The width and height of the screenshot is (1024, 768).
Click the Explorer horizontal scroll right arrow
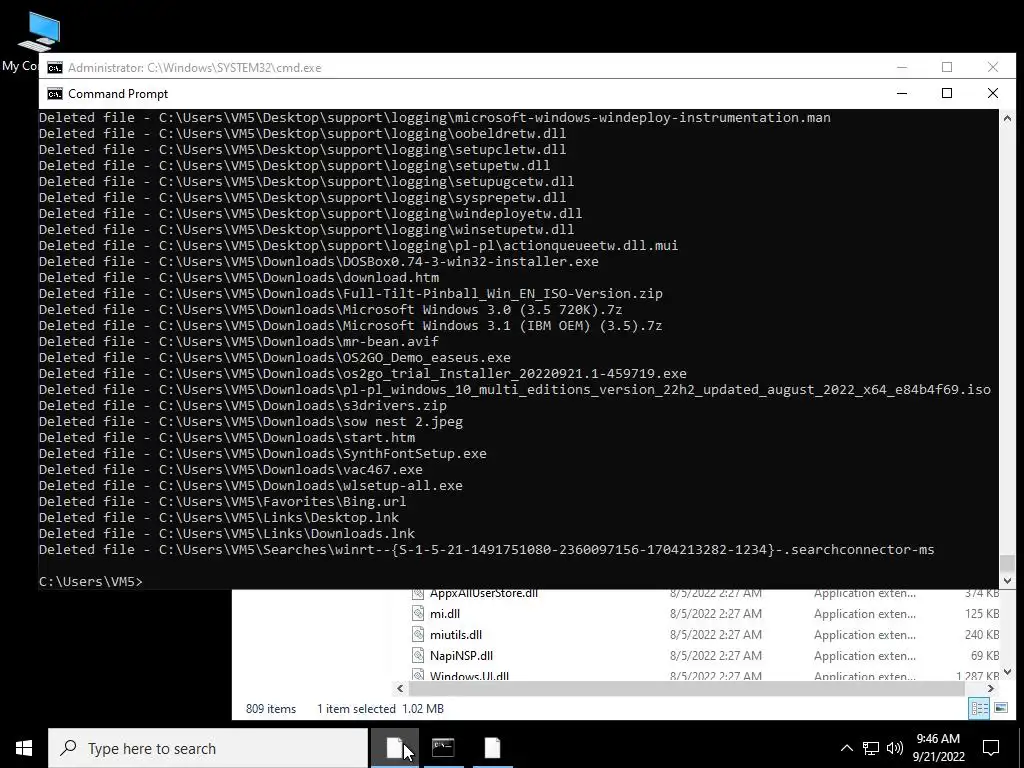991,688
